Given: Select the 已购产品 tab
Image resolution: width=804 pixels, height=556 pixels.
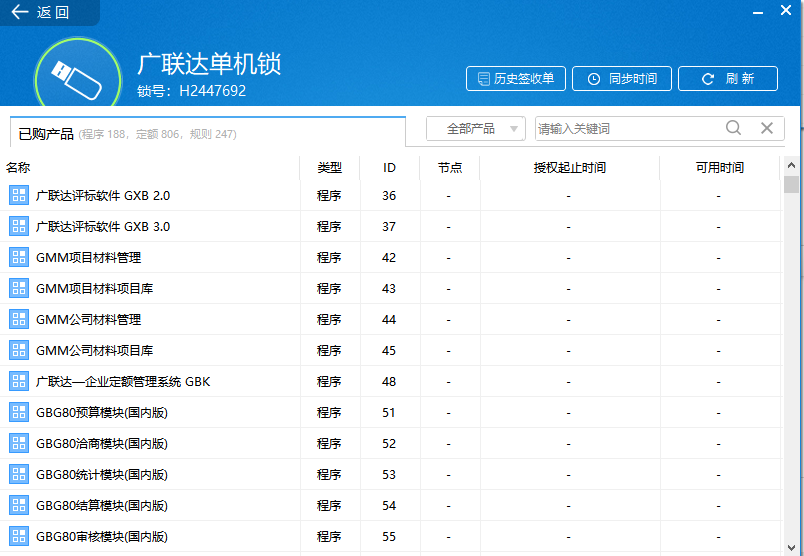Looking at the screenshot, I should tap(208, 133).
